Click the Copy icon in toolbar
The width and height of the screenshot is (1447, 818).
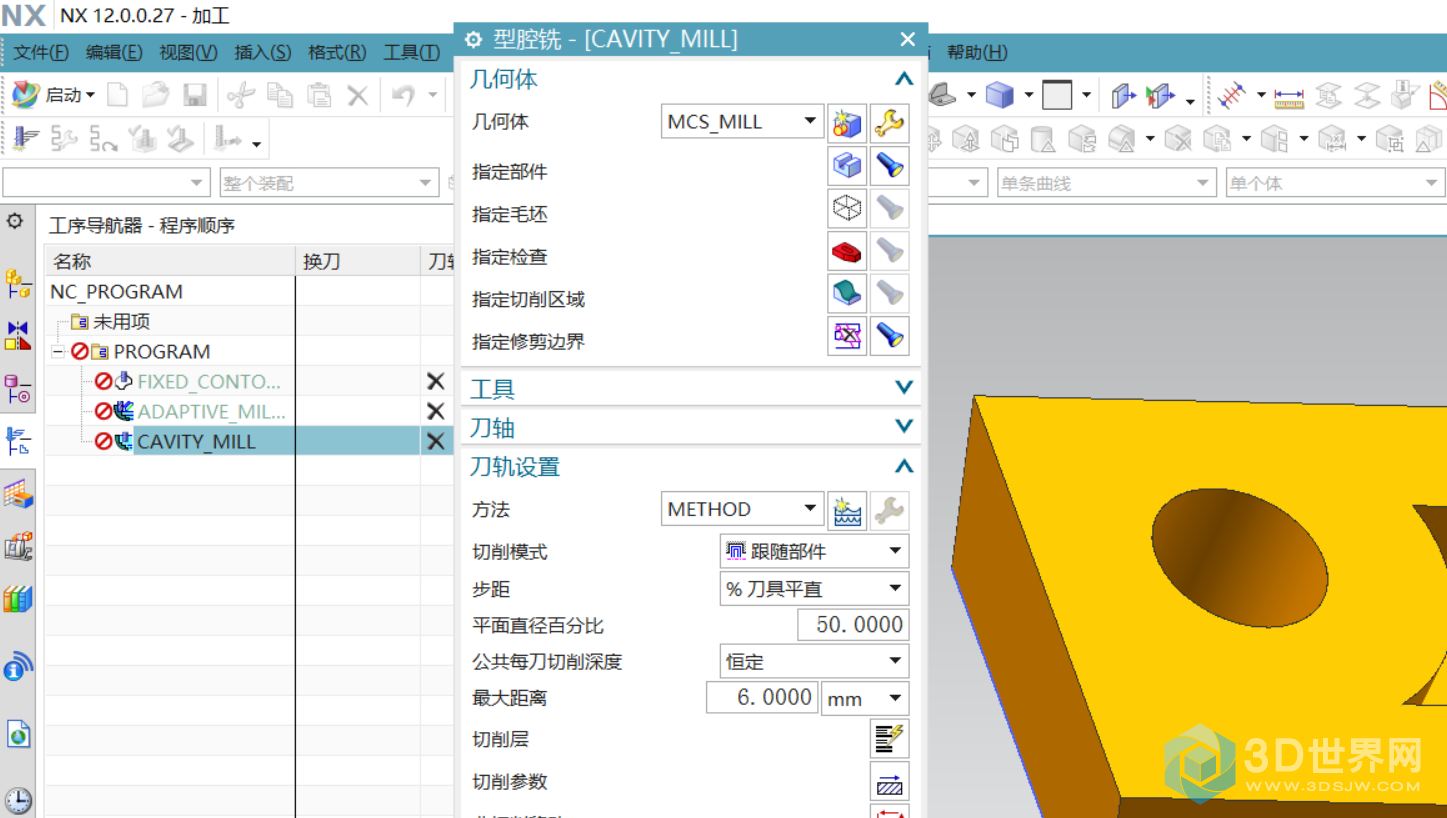(280, 95)
